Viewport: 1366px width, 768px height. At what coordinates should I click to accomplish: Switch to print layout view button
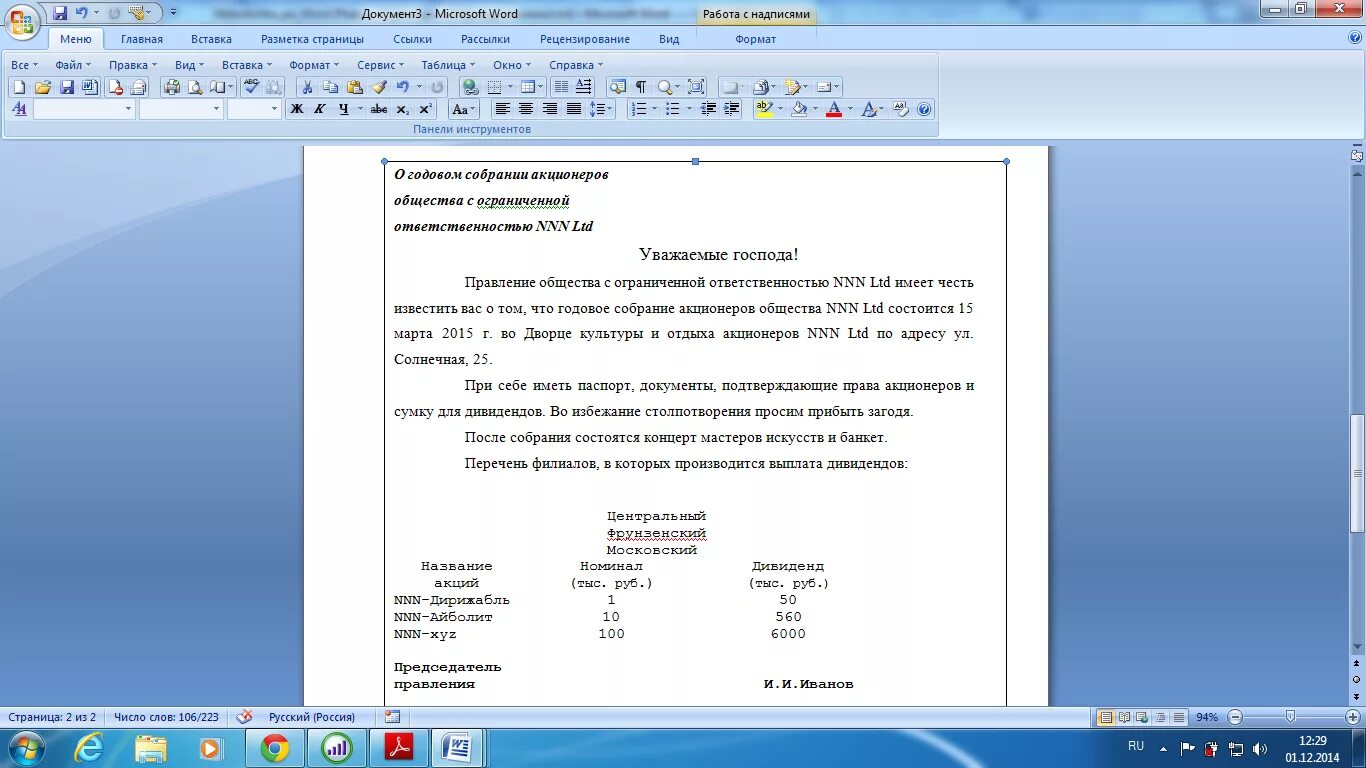[x=1105, y=717]
